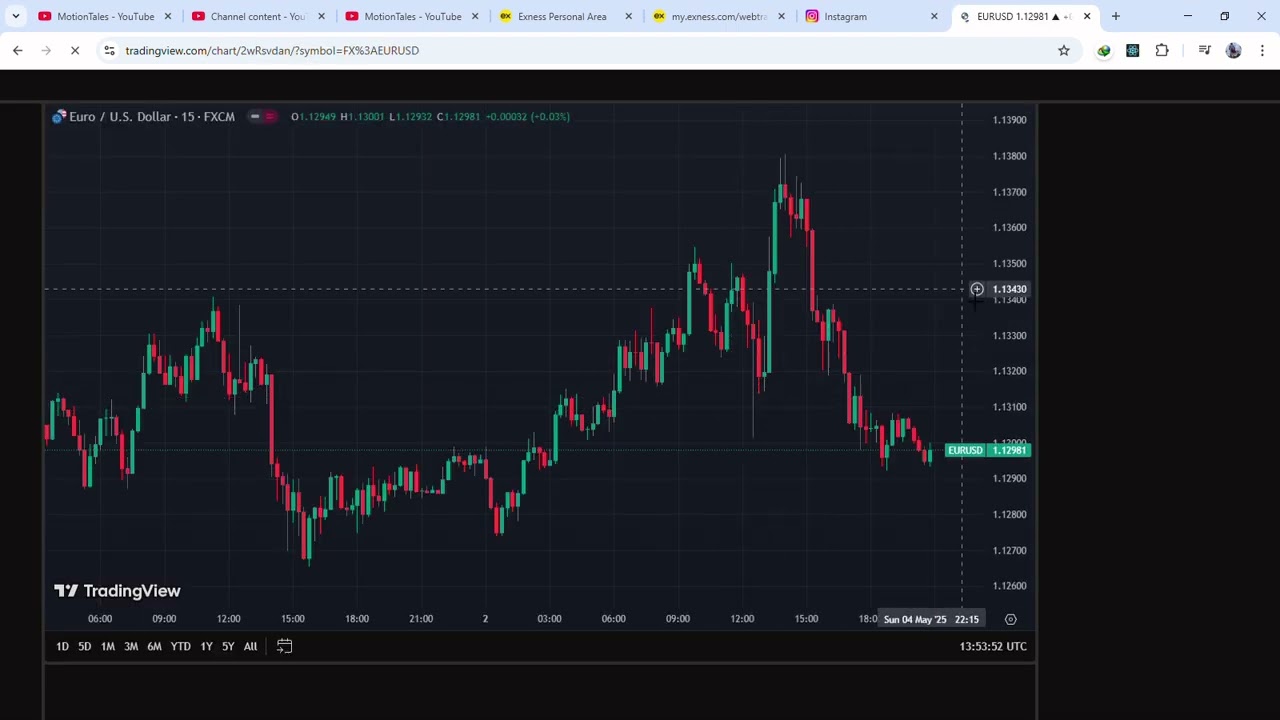Select the 1D date range
This screenshot has height=720, width=1280.
click(x=62, y=646)
